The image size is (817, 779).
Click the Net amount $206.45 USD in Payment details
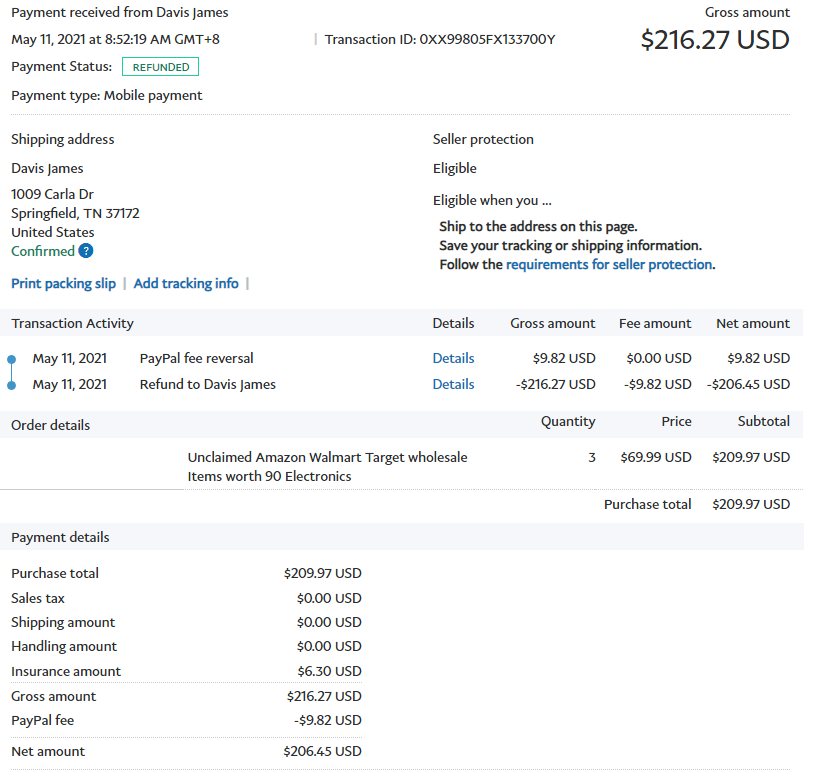[322, 751]
